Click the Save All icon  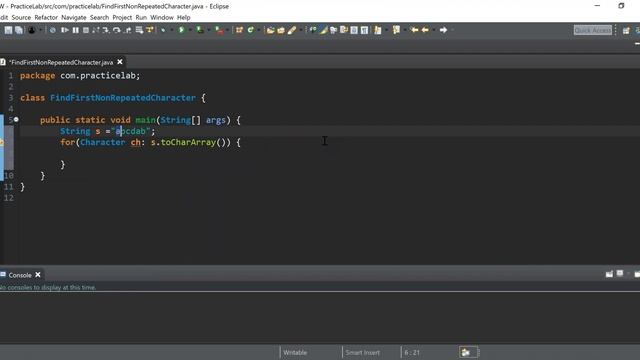coord(19,30)
